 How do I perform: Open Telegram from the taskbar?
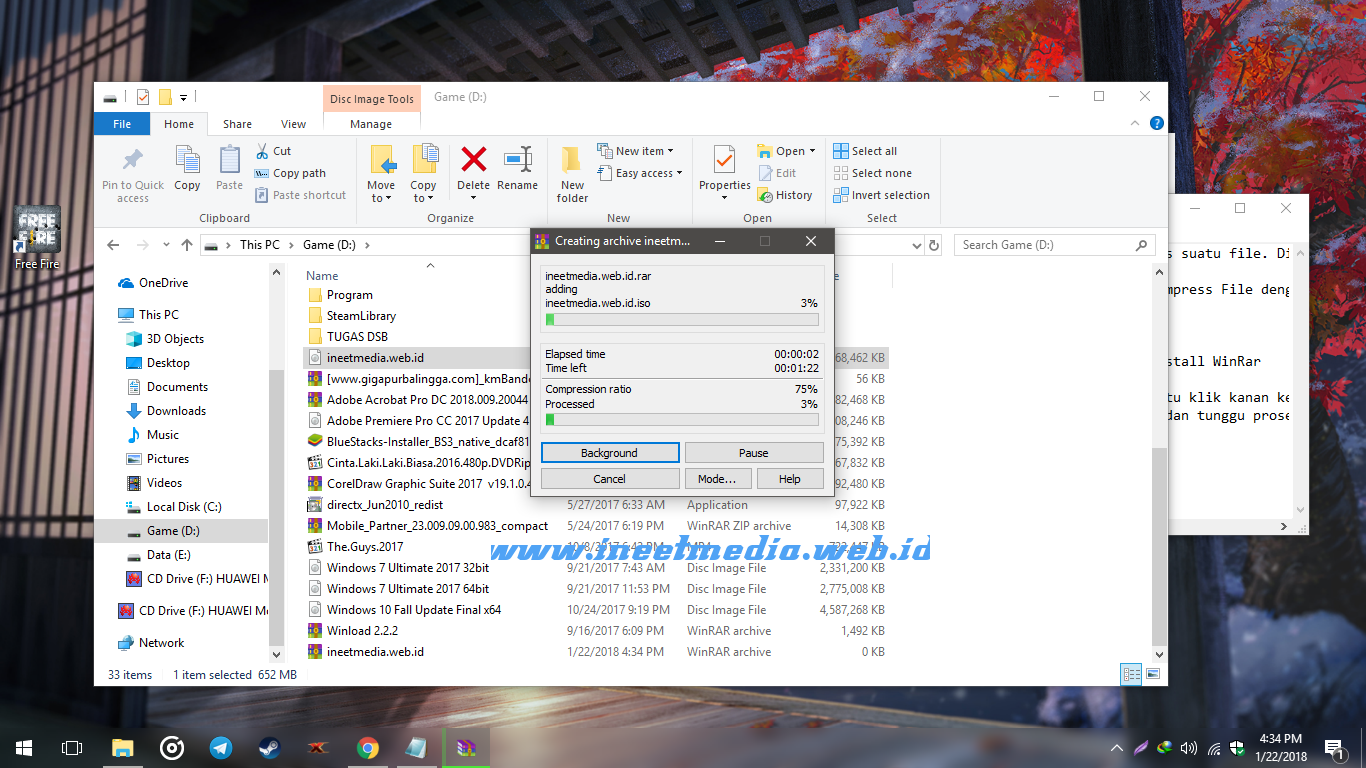coord(221,747)
